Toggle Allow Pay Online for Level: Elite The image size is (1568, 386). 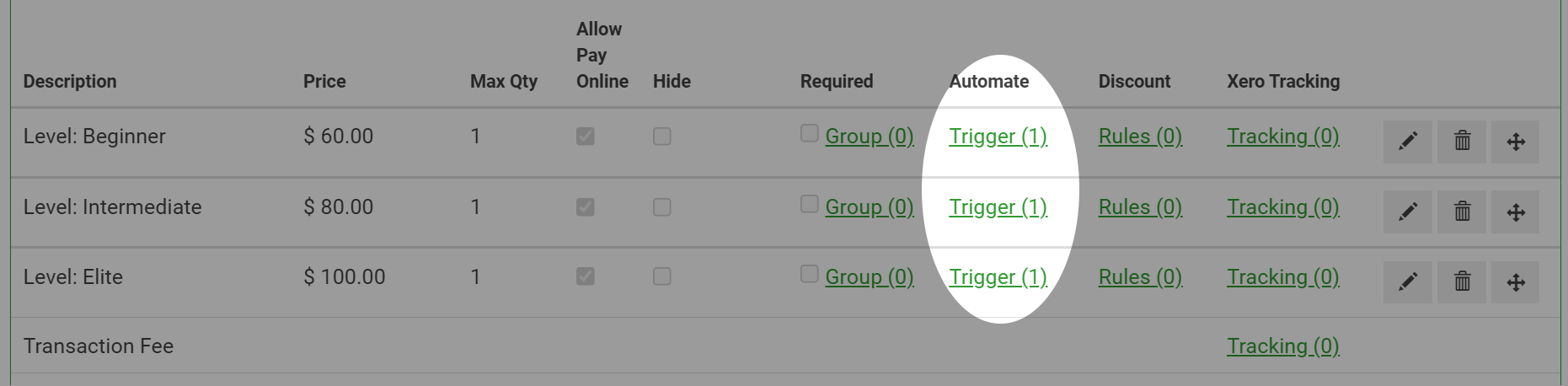click(586, 276)
